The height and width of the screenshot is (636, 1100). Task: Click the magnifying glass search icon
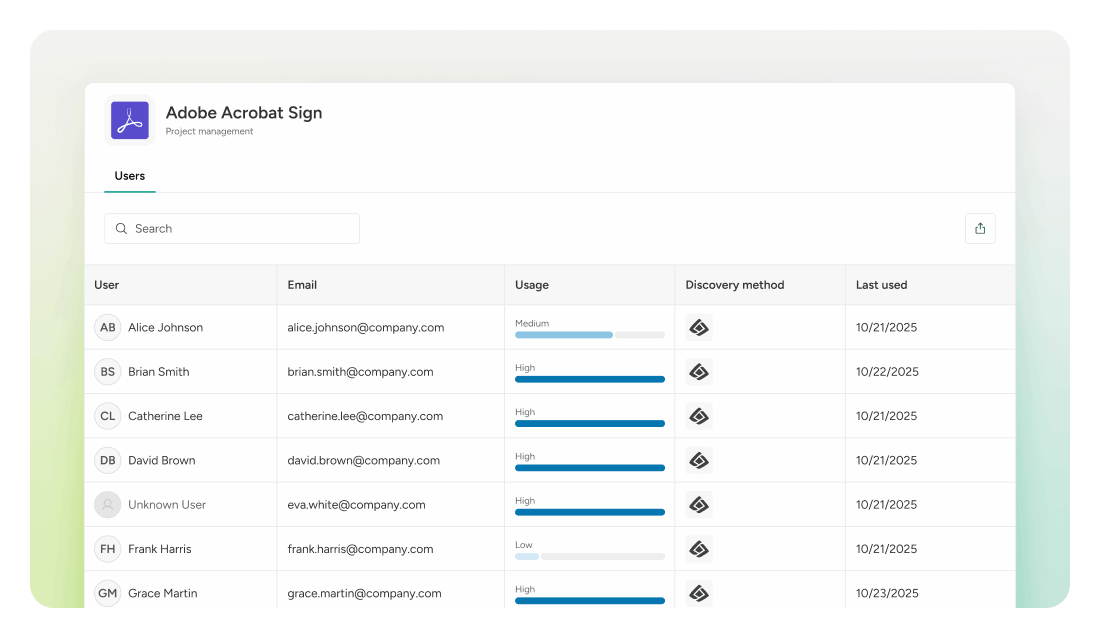tap(121, 229)
